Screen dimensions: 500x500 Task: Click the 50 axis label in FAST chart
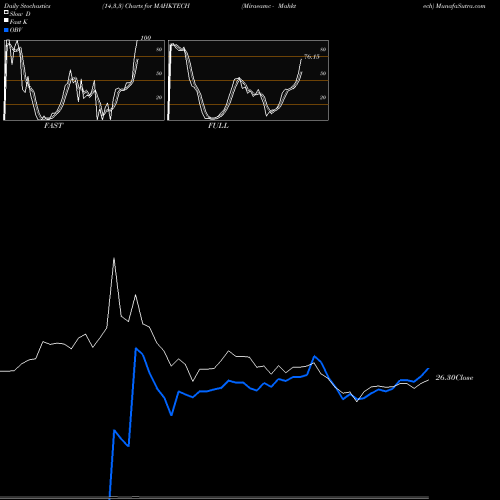click(159, 74)
